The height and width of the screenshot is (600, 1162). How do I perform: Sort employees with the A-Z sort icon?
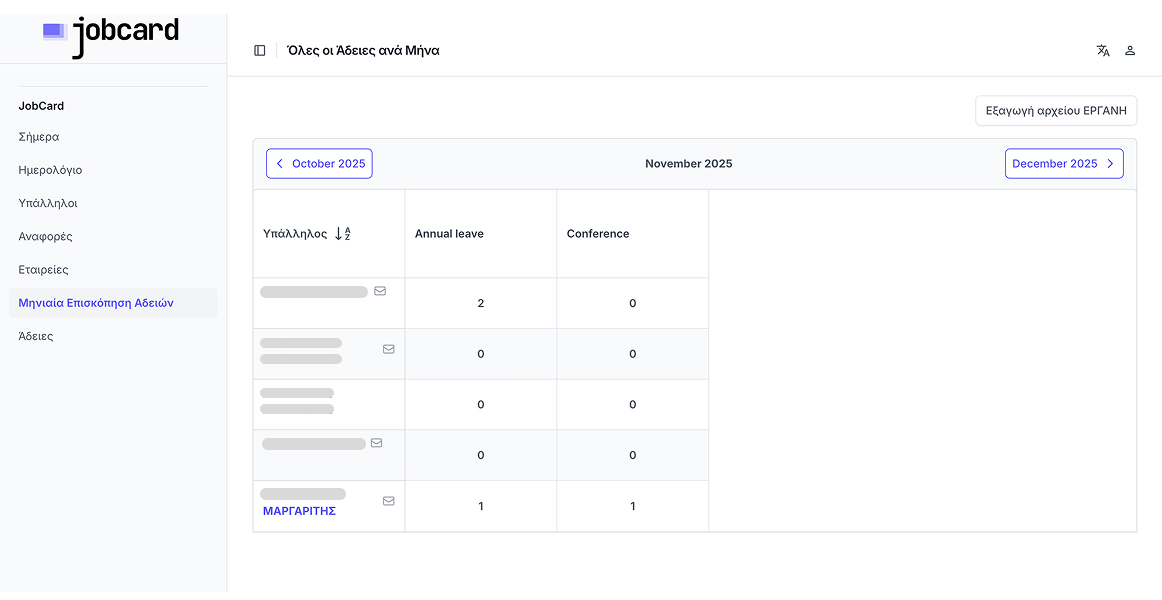(342, 234)
